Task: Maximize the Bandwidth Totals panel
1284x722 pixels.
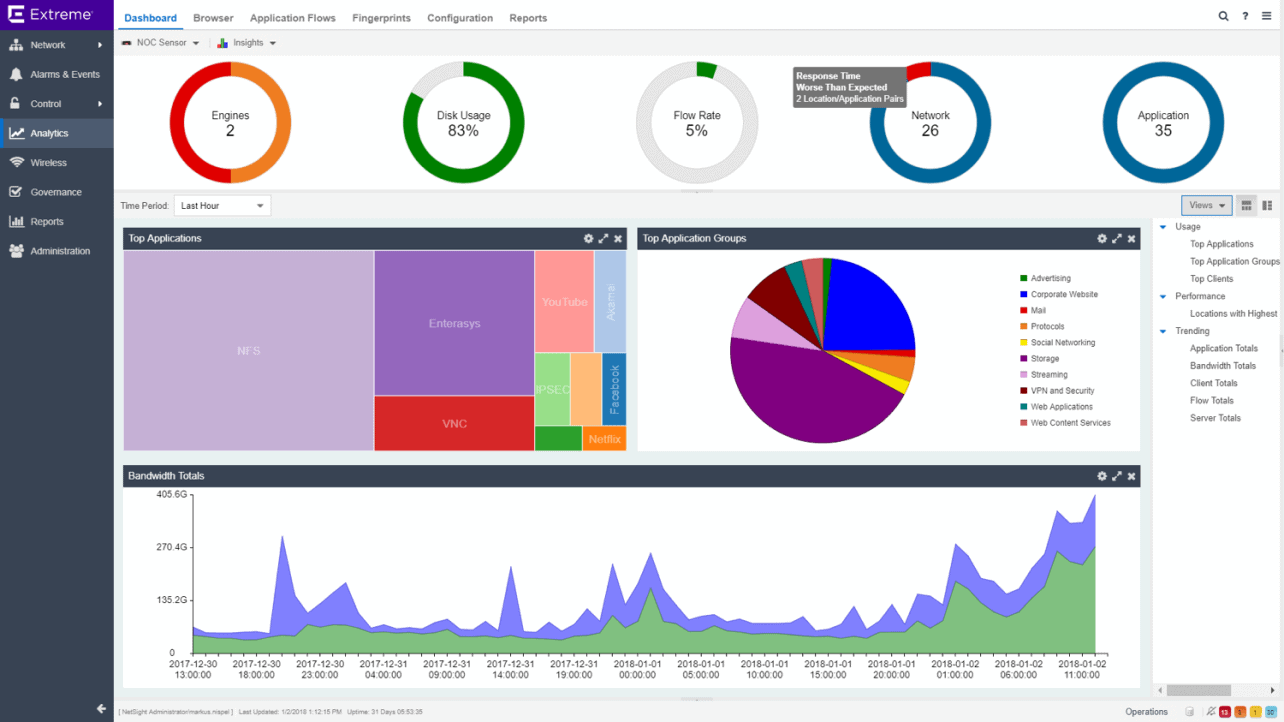Action: [x=1117, y=476]
